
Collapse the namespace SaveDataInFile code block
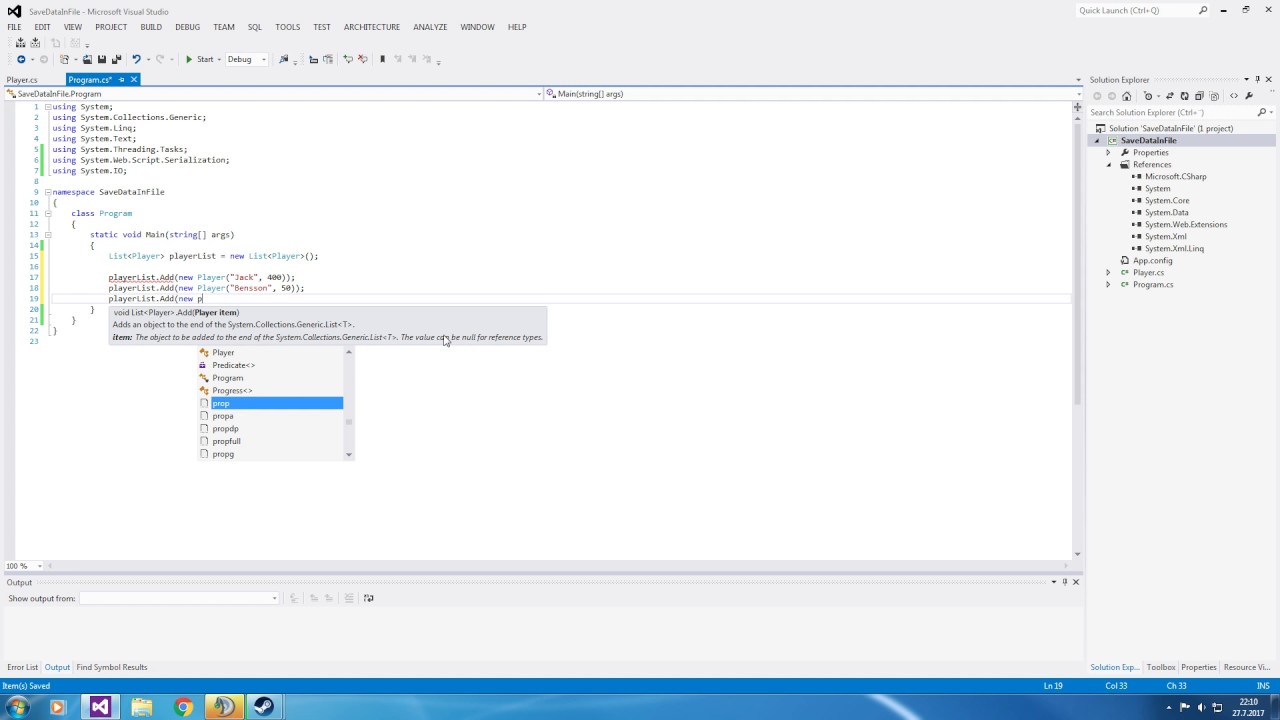click(47, 192)
